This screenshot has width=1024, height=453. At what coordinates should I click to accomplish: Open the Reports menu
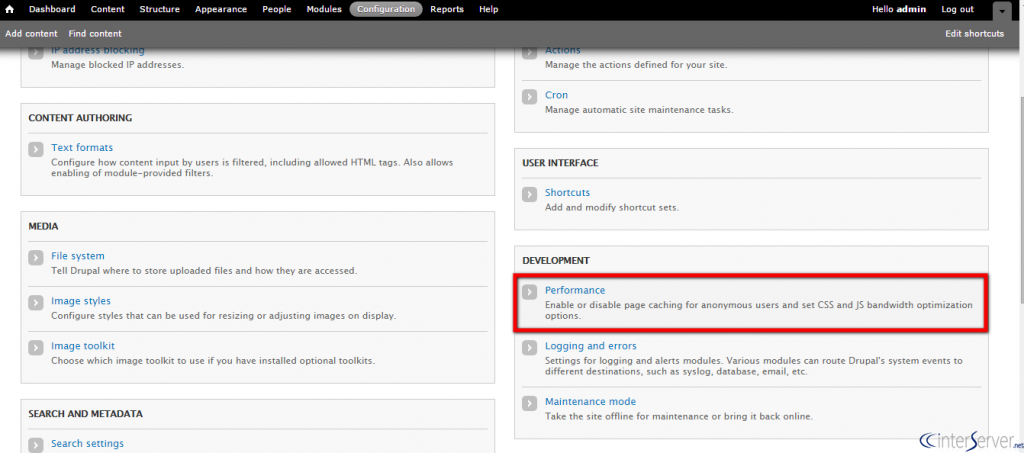[x=447, y=9]
